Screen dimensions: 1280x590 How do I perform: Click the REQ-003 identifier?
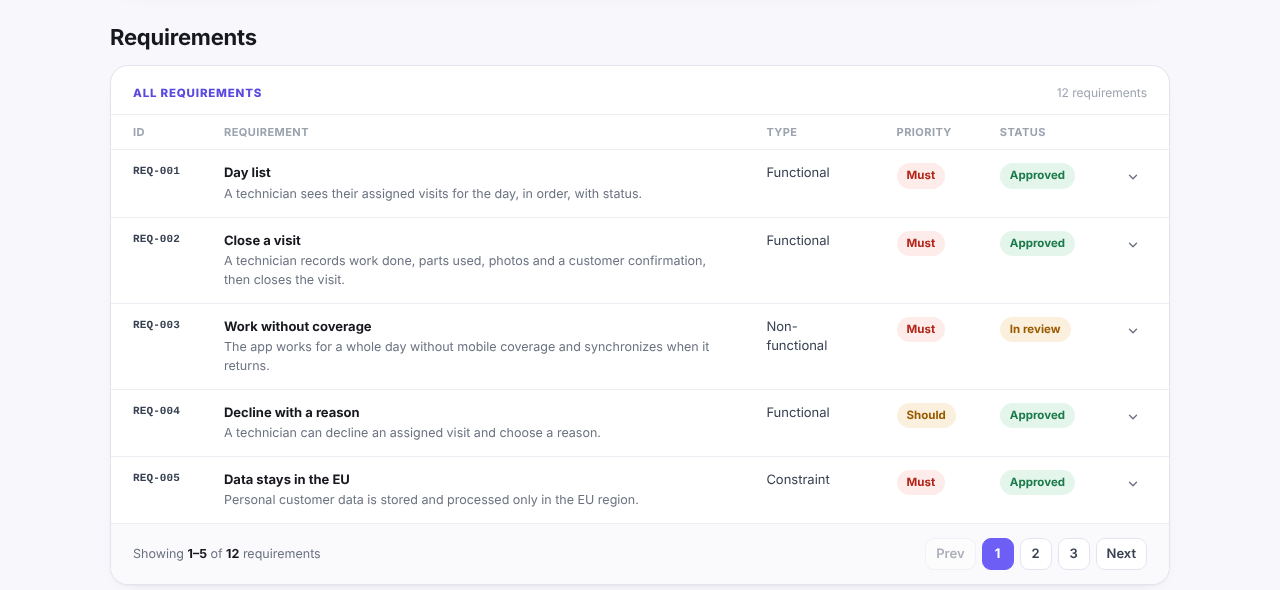coord(156,325)
